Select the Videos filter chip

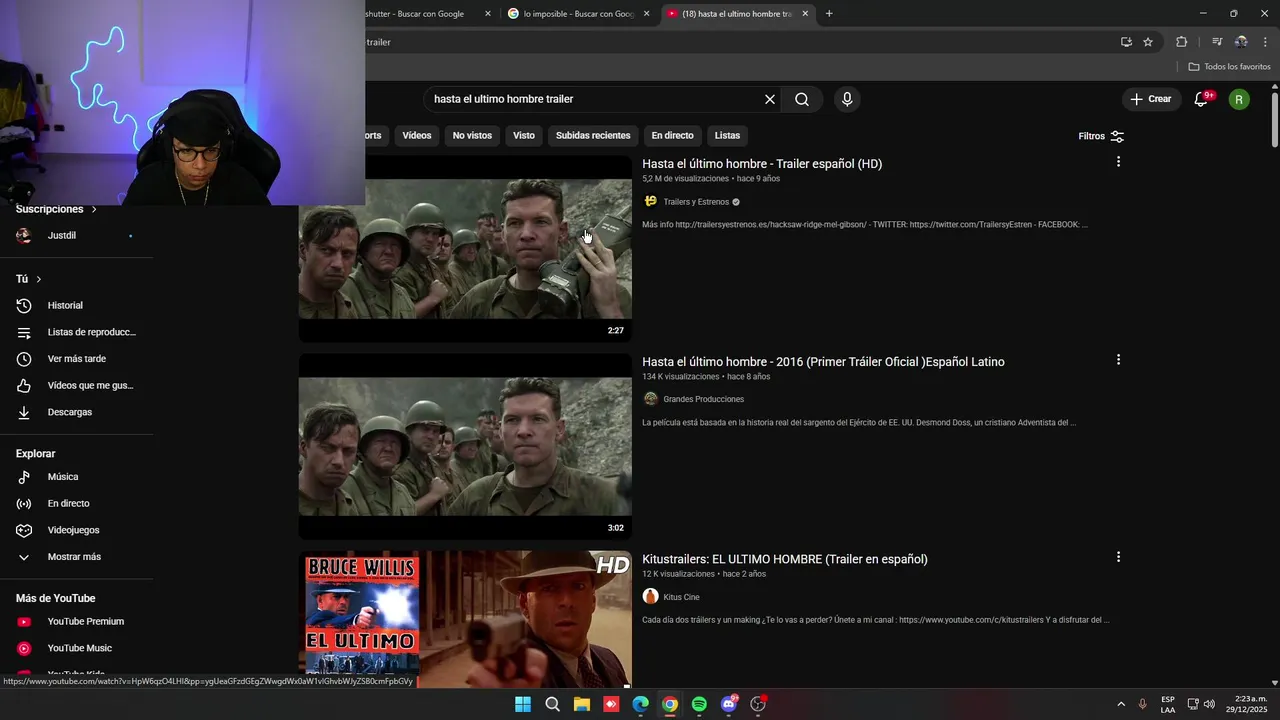pyautogui.click(x=417, y=135)
